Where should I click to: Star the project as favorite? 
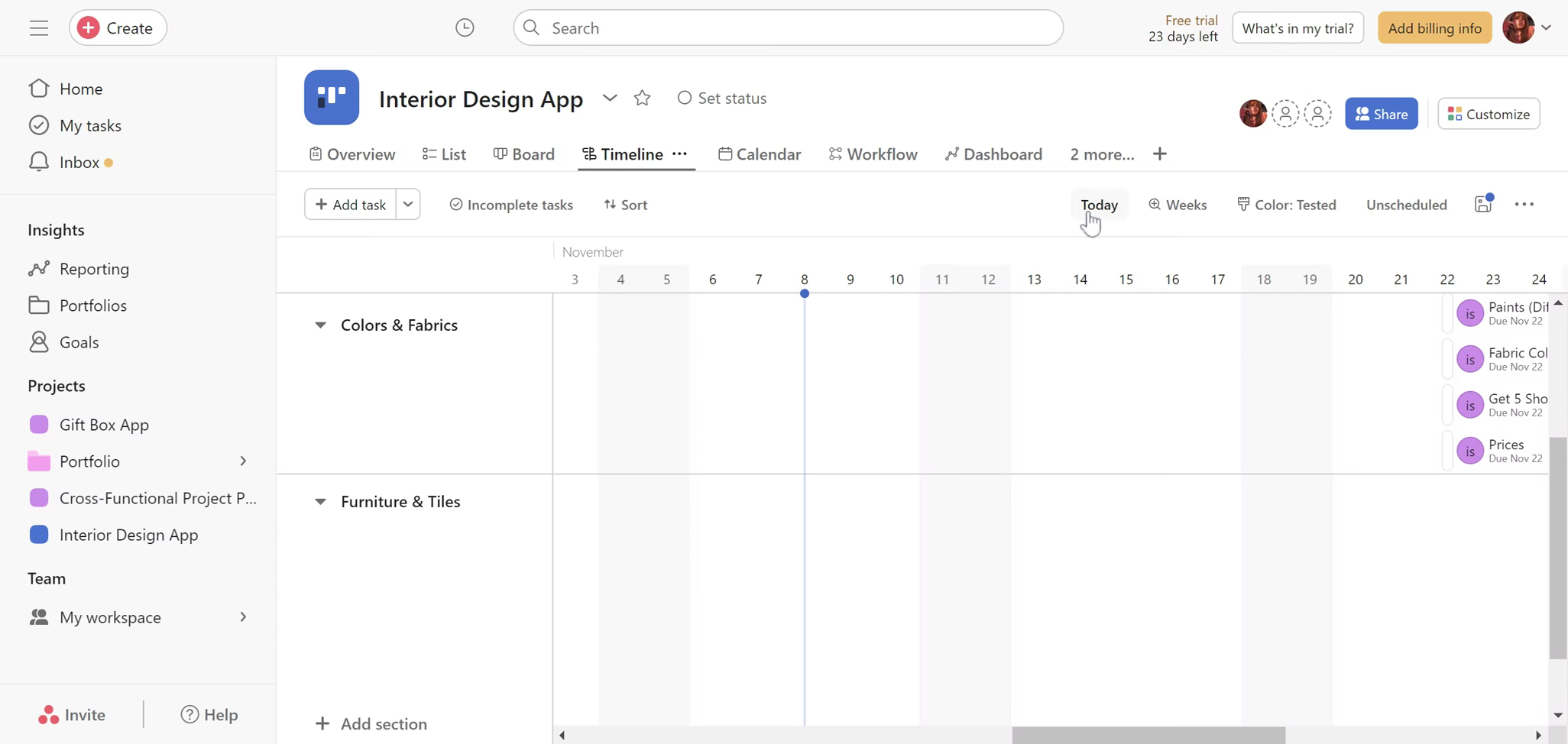tap(642, 98)
